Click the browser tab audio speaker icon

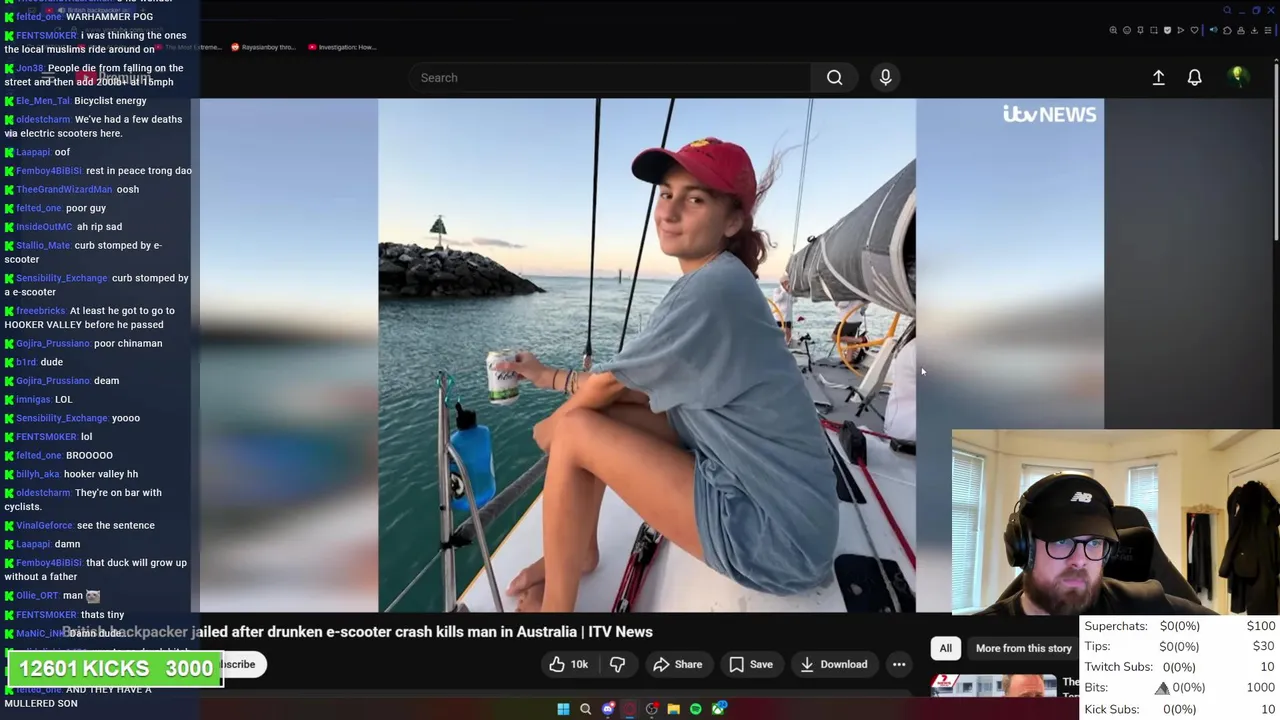click(x=1214, y=30)
